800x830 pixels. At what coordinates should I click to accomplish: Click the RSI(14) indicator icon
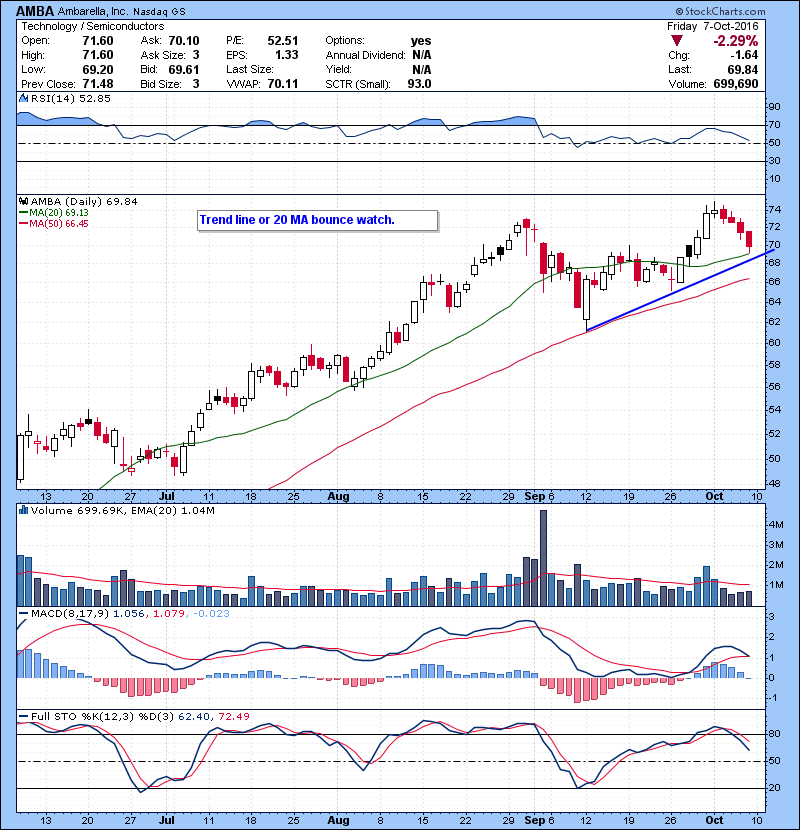coord(23,98)
